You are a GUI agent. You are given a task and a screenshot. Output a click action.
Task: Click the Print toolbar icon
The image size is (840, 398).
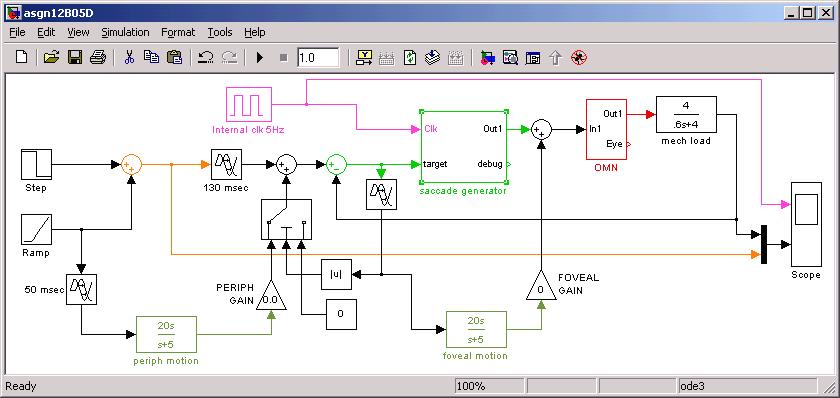click(98, 57)
